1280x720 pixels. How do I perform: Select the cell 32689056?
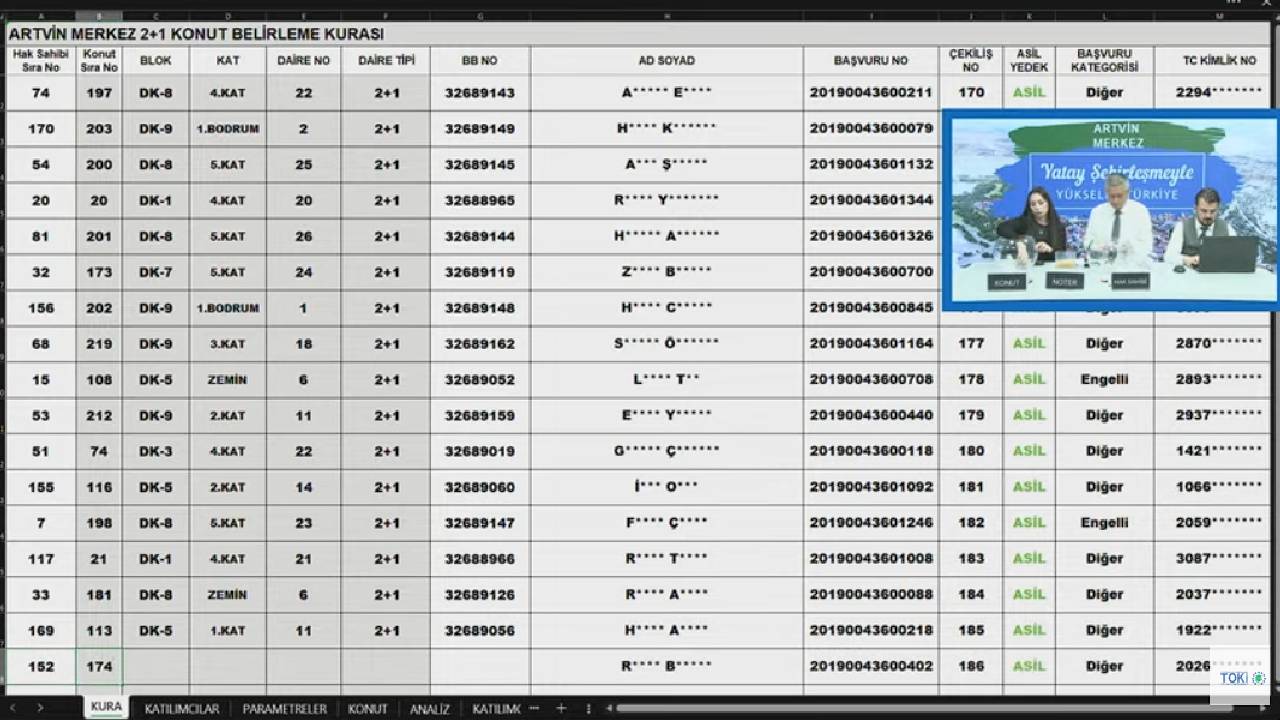[480, 631]
